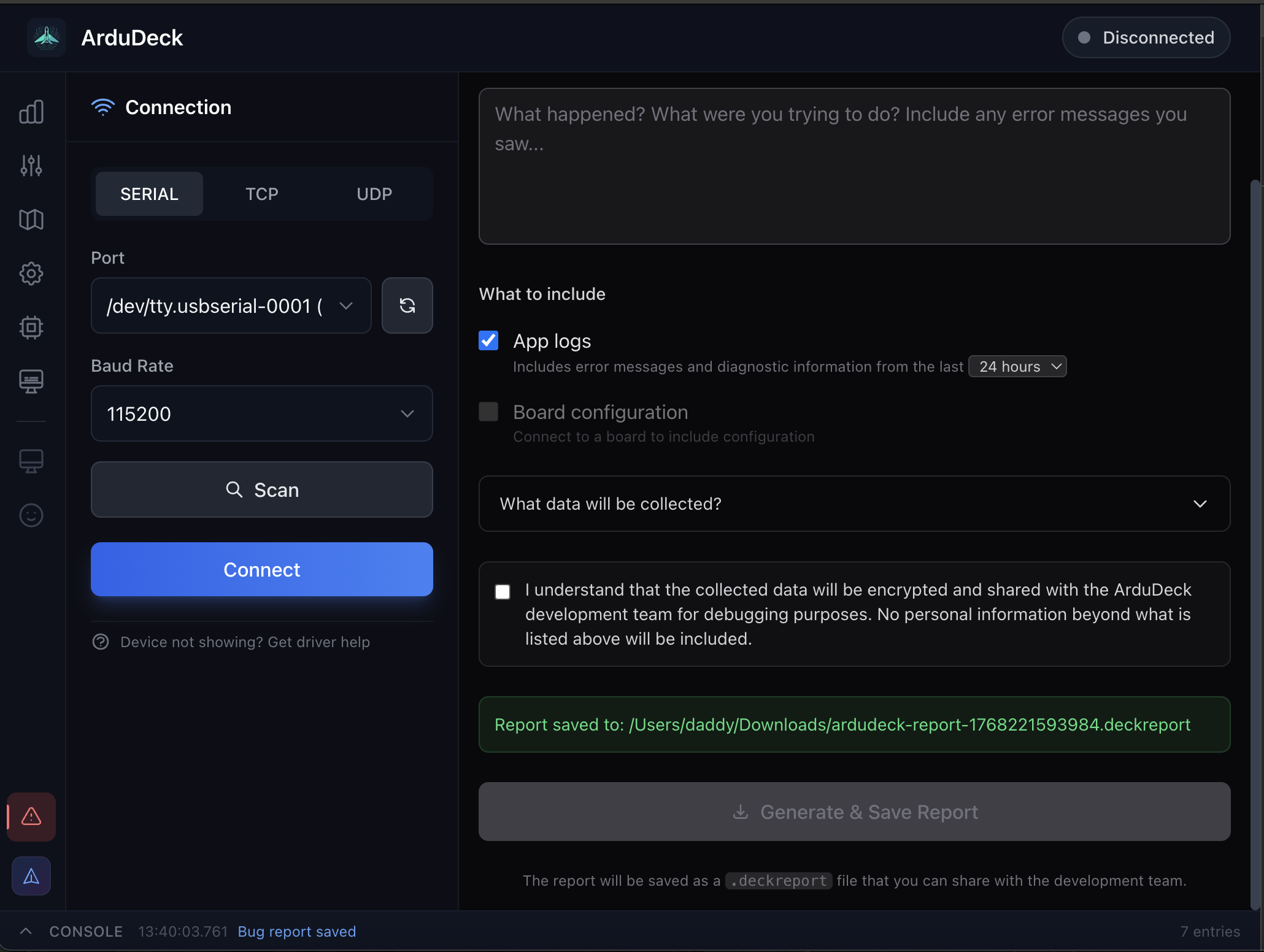Expand the console panel with the caret

pyautogui.click(x=26, y=931)
